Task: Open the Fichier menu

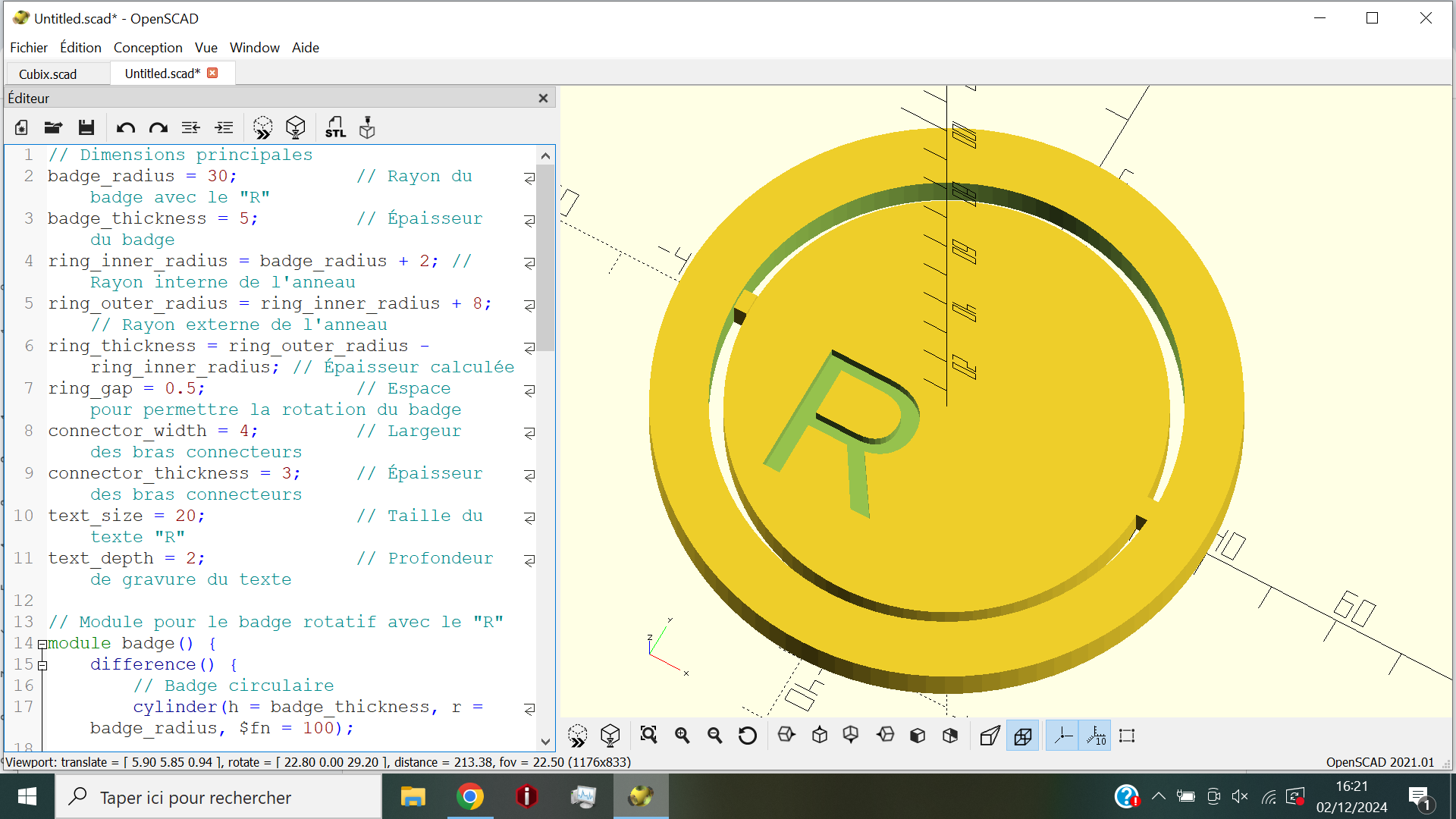Action: coord(29,48)
